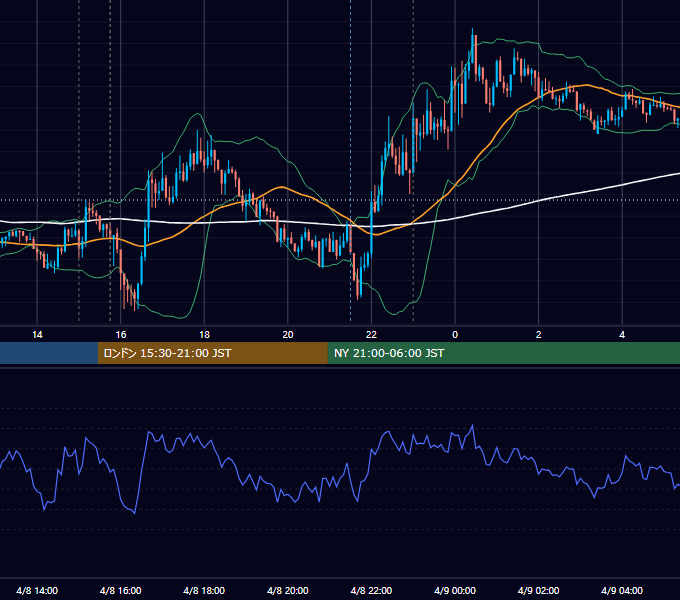Click the 2 hour label on price chart axis

539,335
